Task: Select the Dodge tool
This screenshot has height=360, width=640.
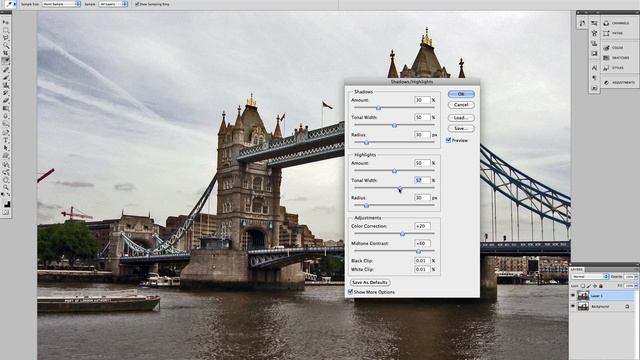Action: (x=6, y=124)
